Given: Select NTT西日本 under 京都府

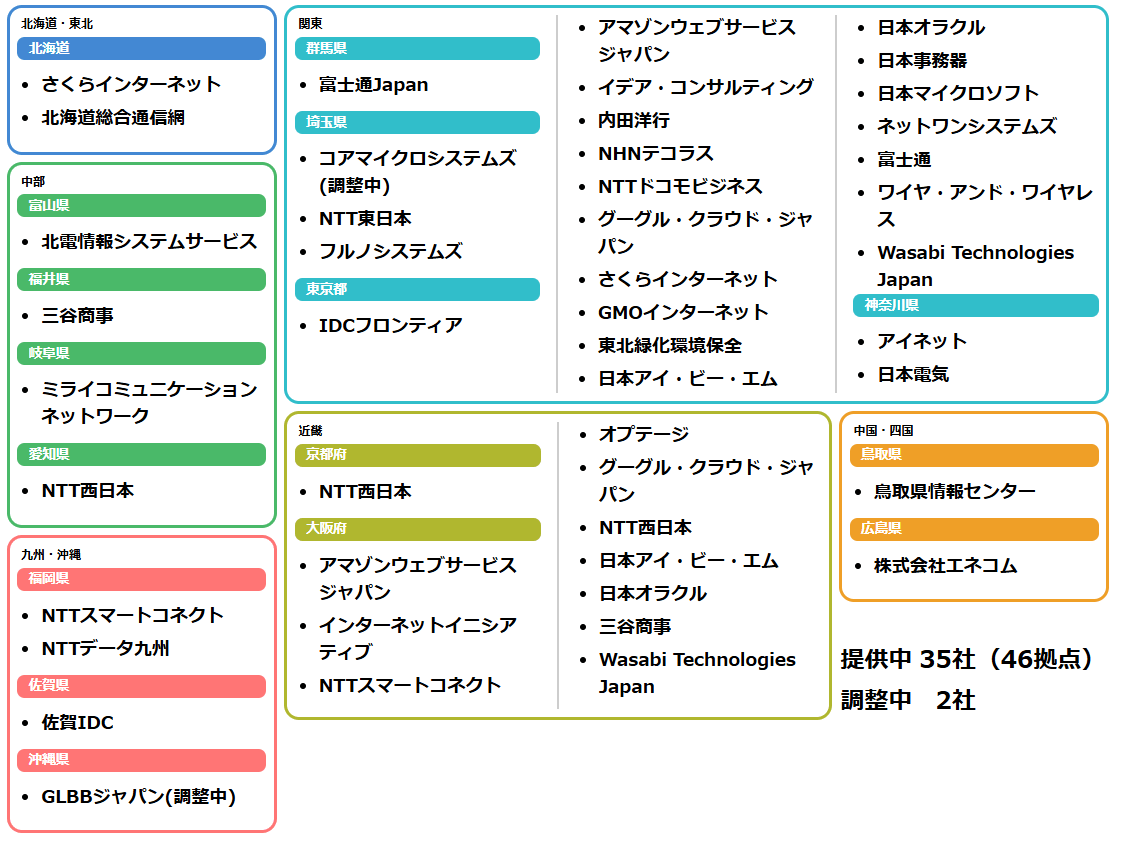Looking at the screenshot, I should (x=366, y=492).
